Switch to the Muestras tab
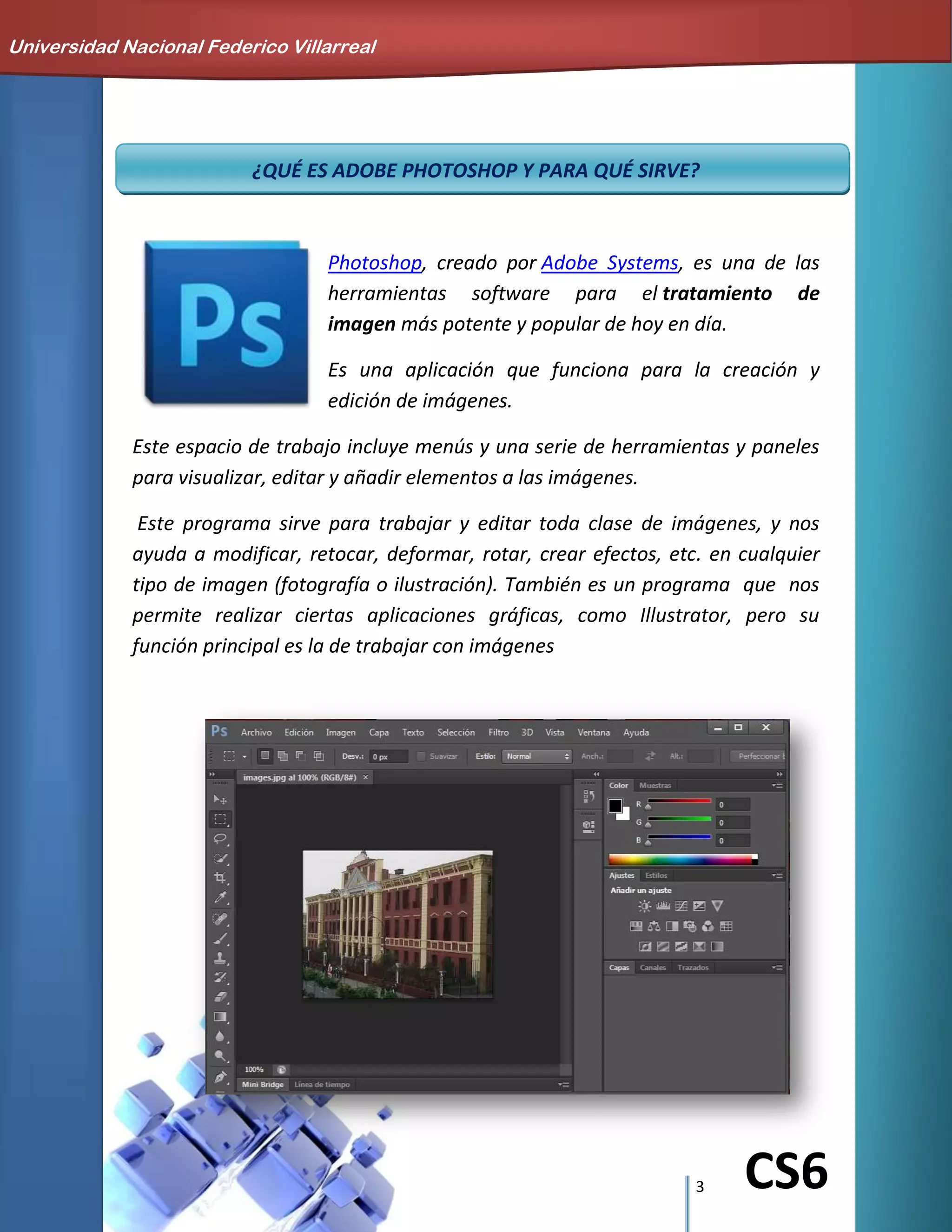Image resolution: width=952 pixels, height=1232 pixels. click(x=655, y=785)
